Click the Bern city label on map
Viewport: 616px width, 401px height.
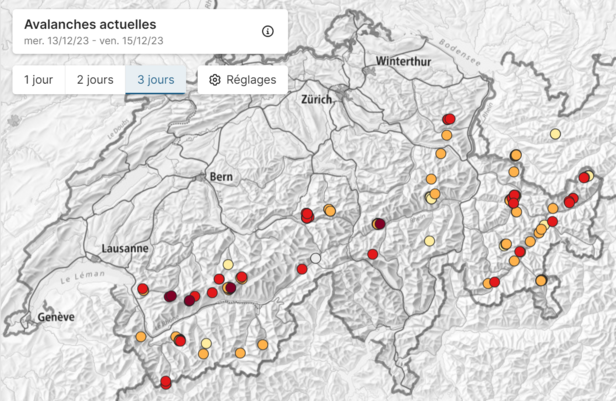[221, 176]
